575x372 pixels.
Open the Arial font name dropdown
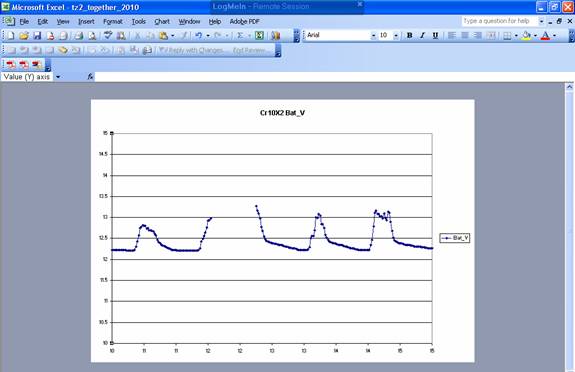click(x=373, y=35)
